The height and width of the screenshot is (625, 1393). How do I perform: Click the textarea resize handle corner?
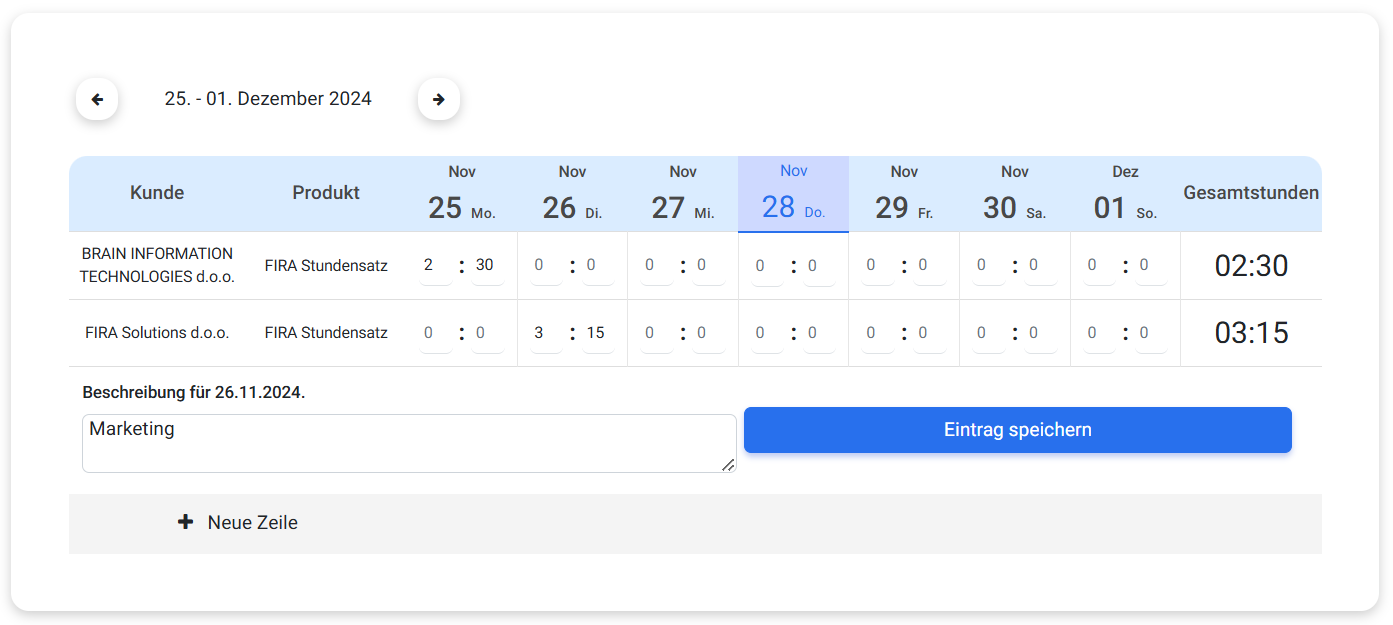click(x=728, y=464)
